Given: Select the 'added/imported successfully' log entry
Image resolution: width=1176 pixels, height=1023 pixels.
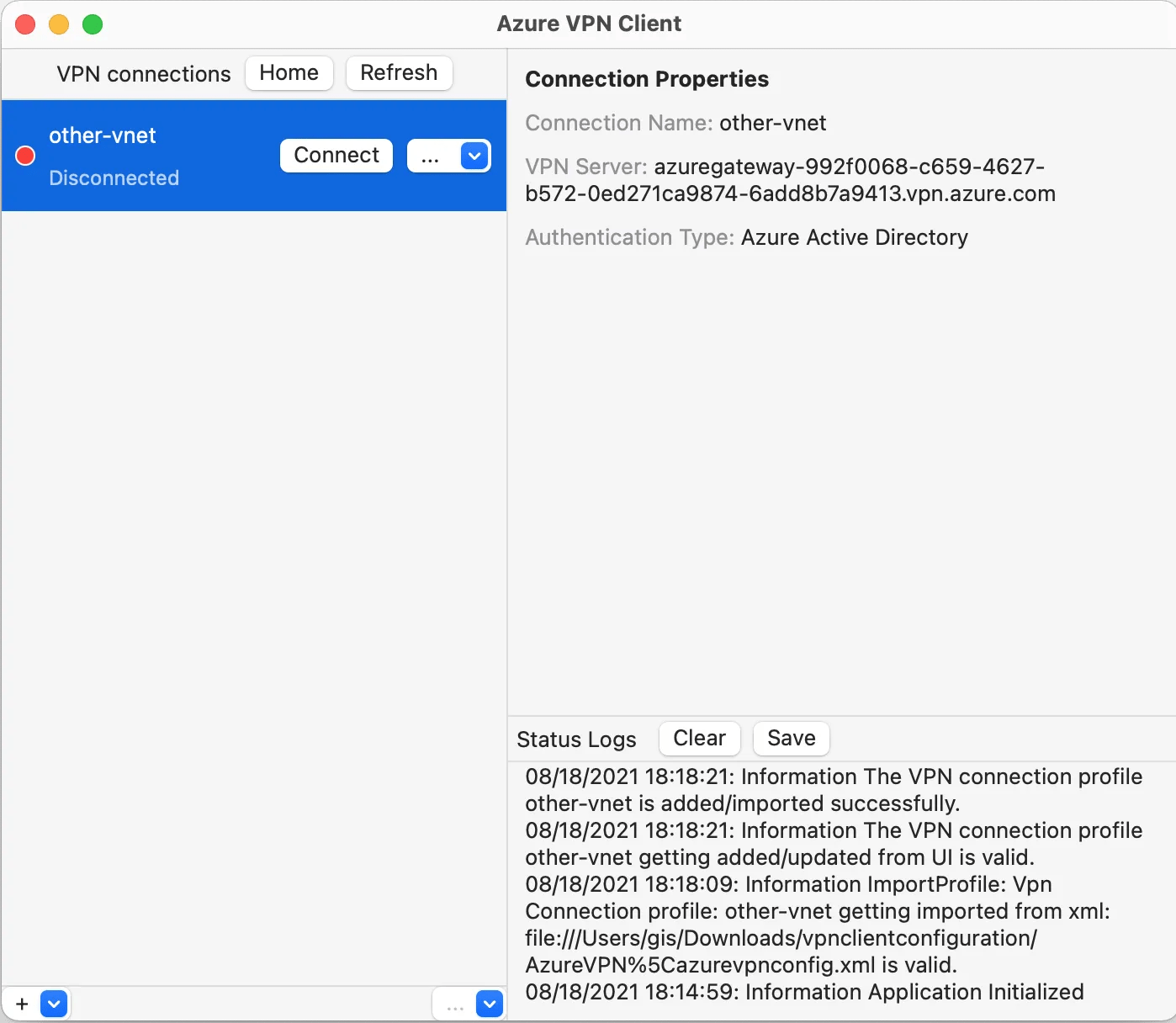Looking at the screenshot, I should 834,790.
